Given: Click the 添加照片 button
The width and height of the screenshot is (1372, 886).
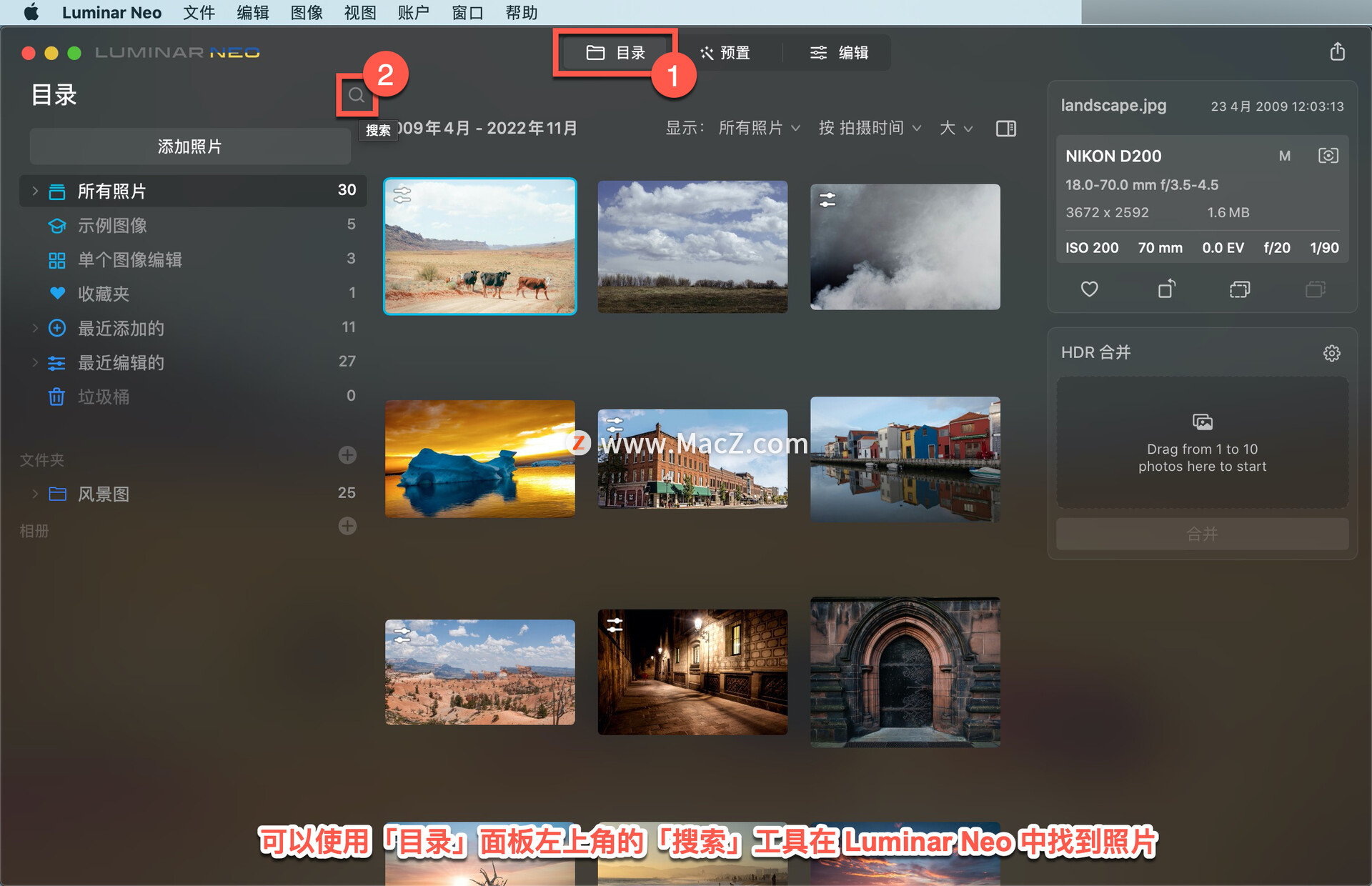Looking at the screenshot, I should [x=190, y=146].
